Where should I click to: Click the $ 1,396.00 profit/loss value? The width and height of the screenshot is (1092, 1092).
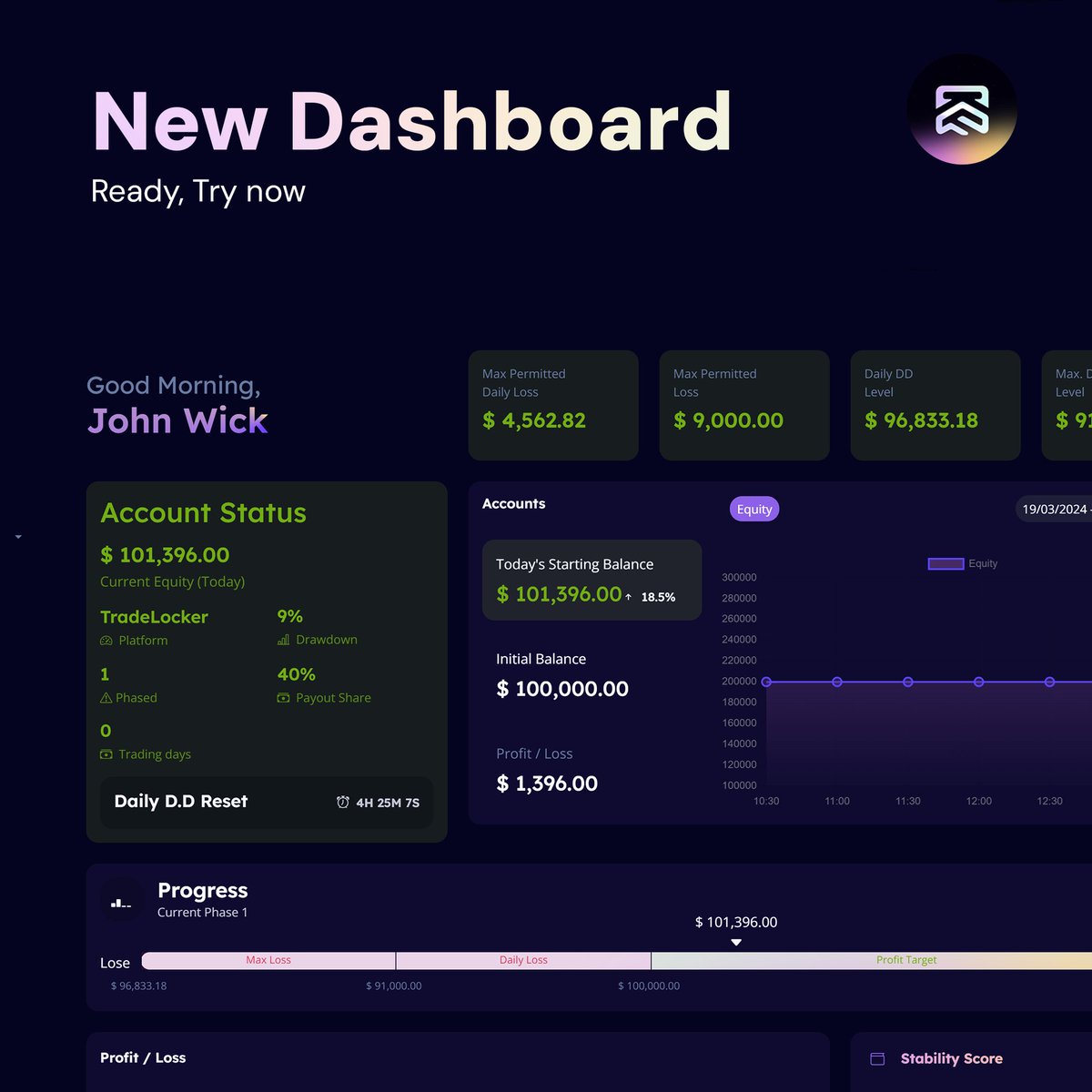click(x=547, y=784)
